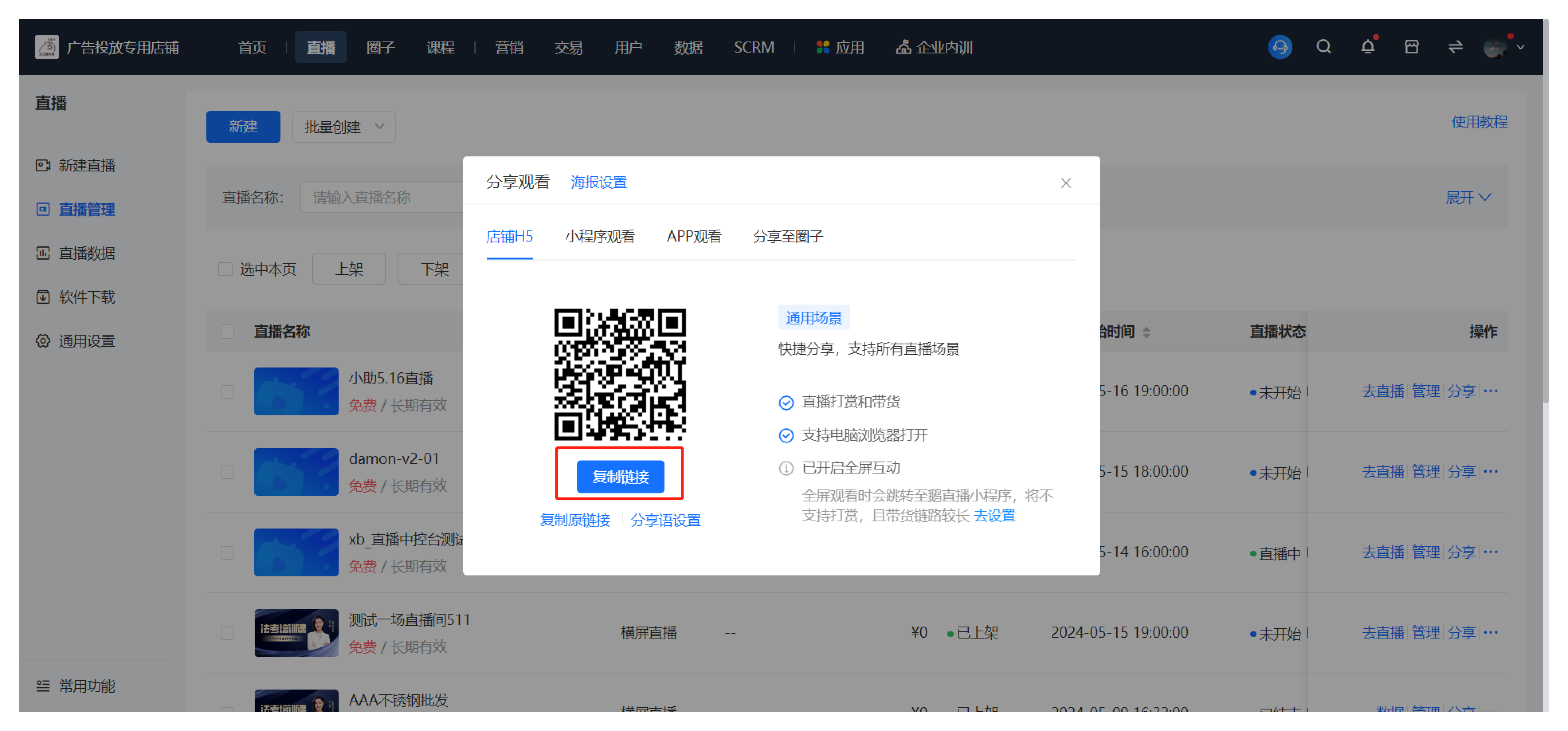Open the 圈子 top menu
The height and width of the screenshot is (731, 1568).
pyautogui.click(x=380, y=47)
